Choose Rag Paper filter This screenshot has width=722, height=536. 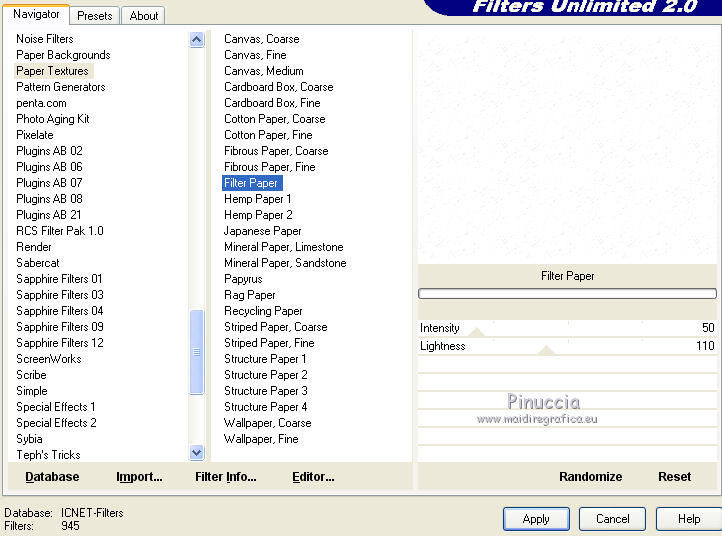250,295
